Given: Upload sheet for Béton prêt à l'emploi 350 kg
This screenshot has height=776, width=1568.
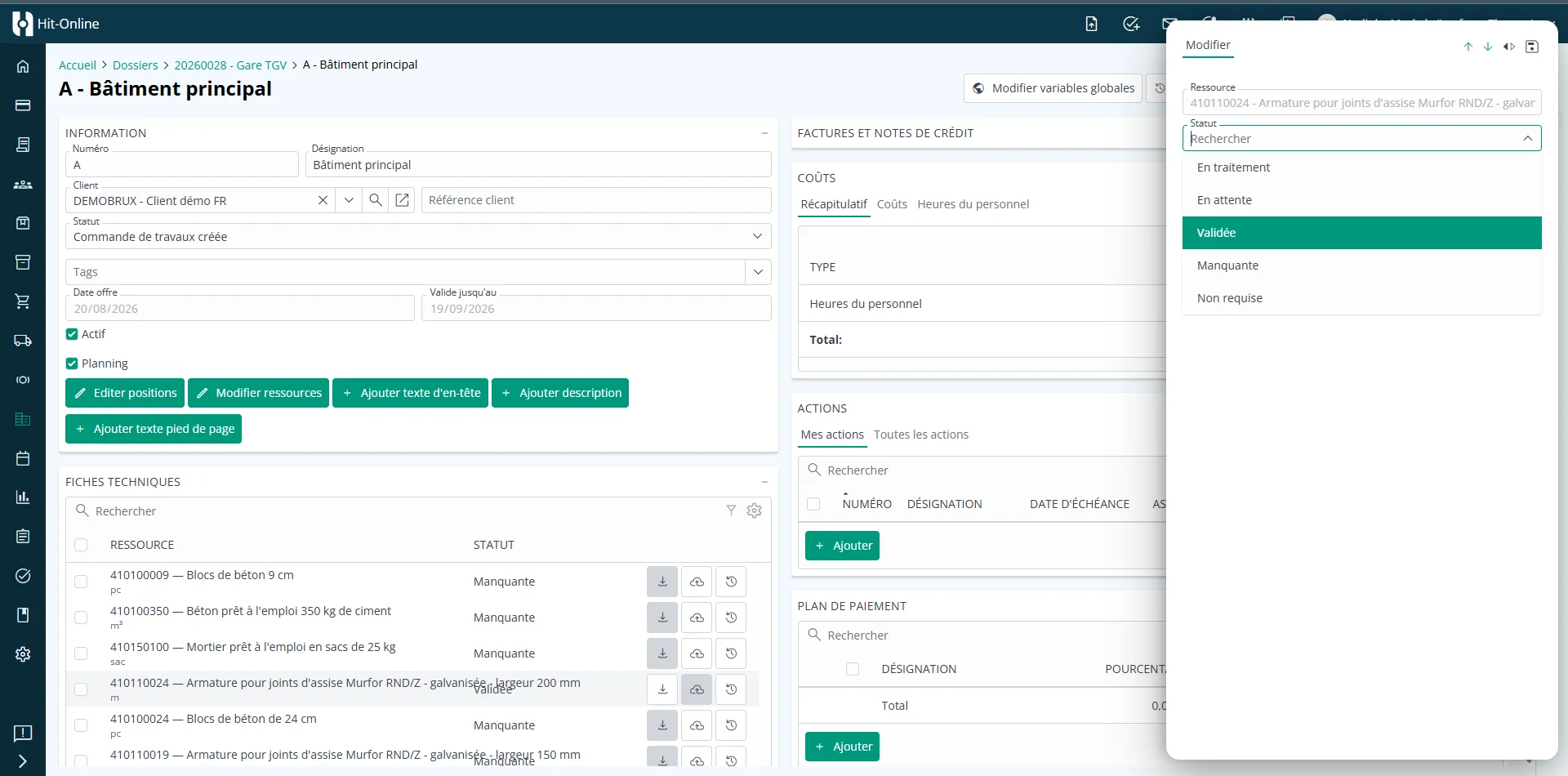Looking at the screenshot, I should [697, 618].
